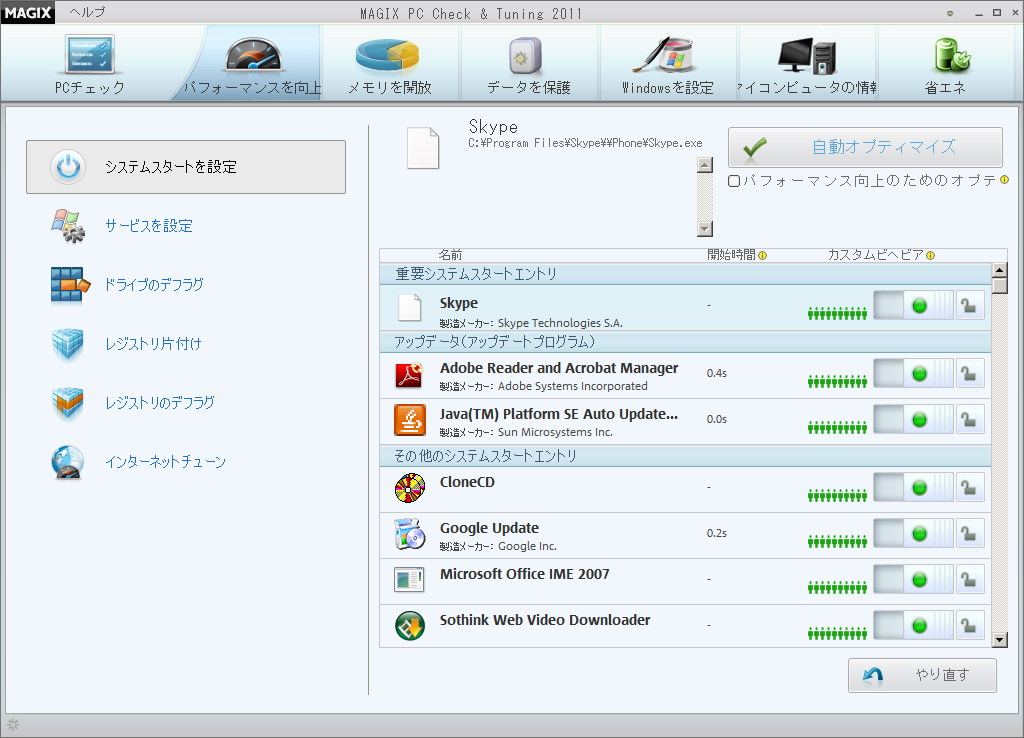The image size is (1024, 738).
Task: Click the registry defrag cube icon
Action: (x=68, y=403)
